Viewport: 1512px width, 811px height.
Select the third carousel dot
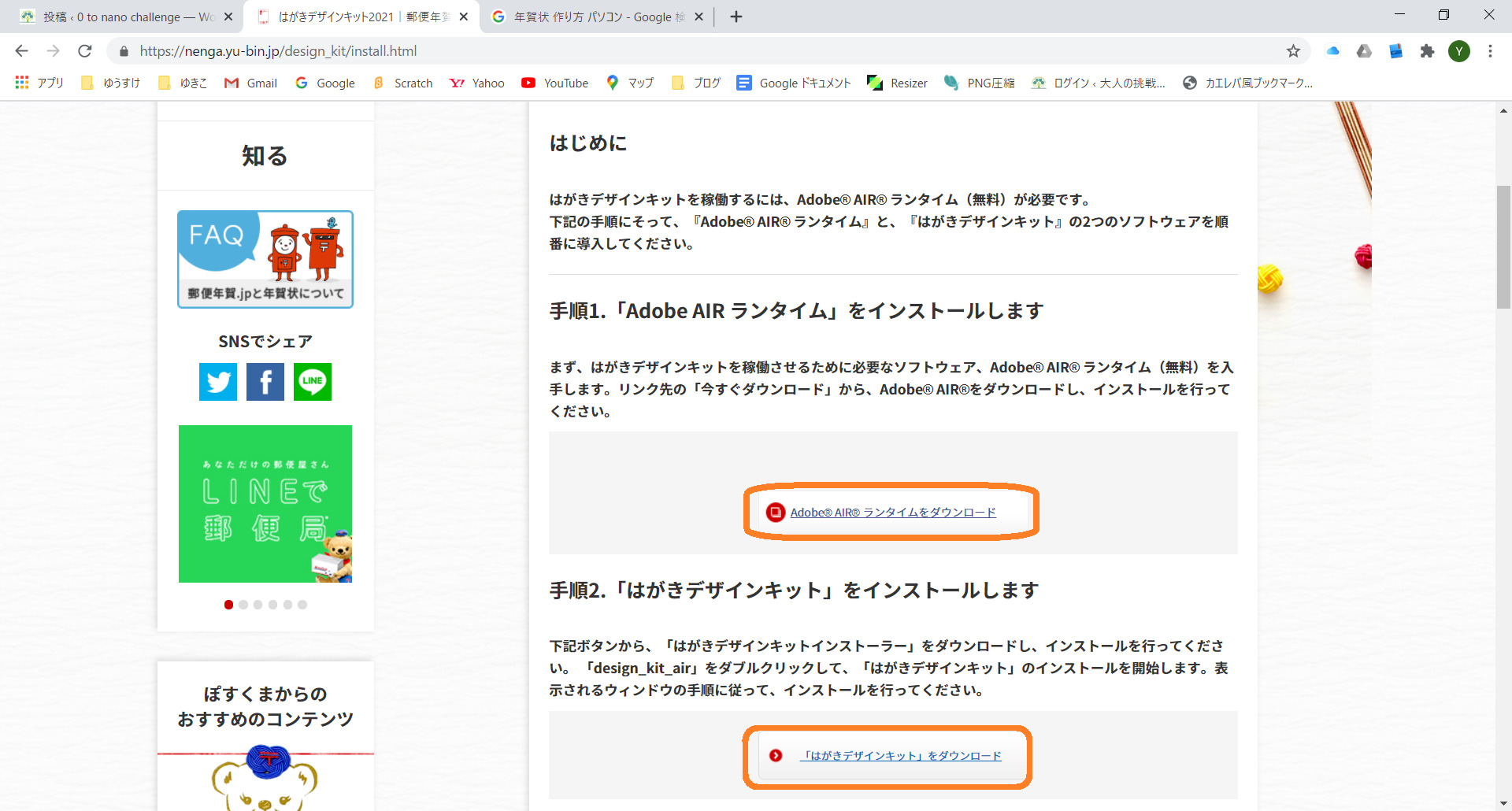(x=258, y=605)
